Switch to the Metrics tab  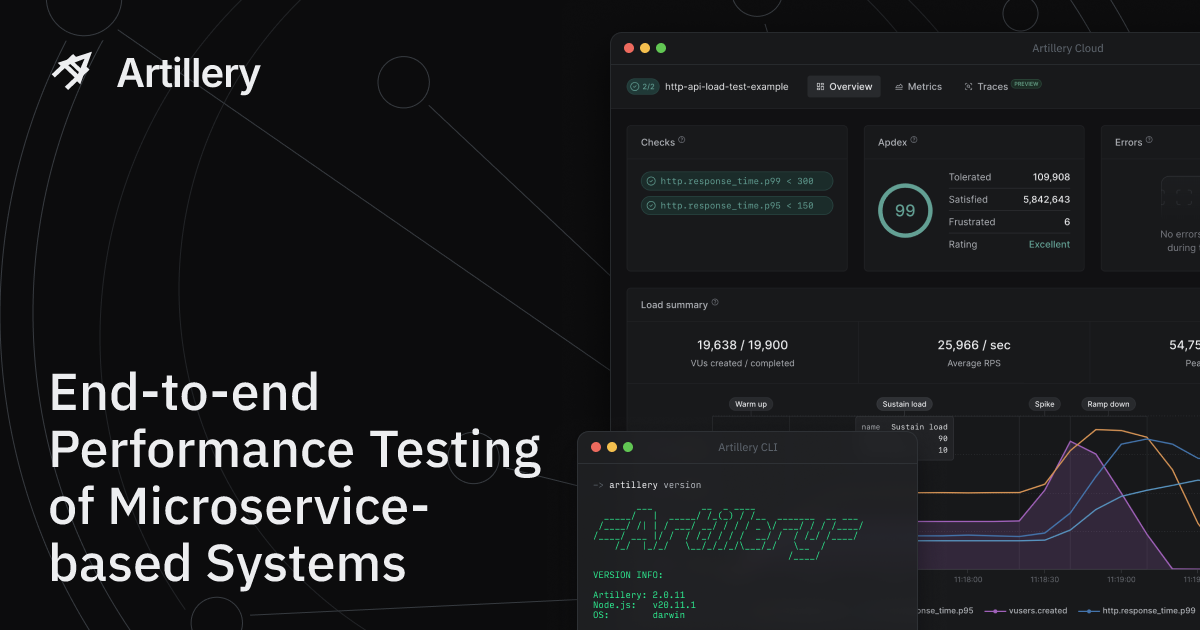918,86
